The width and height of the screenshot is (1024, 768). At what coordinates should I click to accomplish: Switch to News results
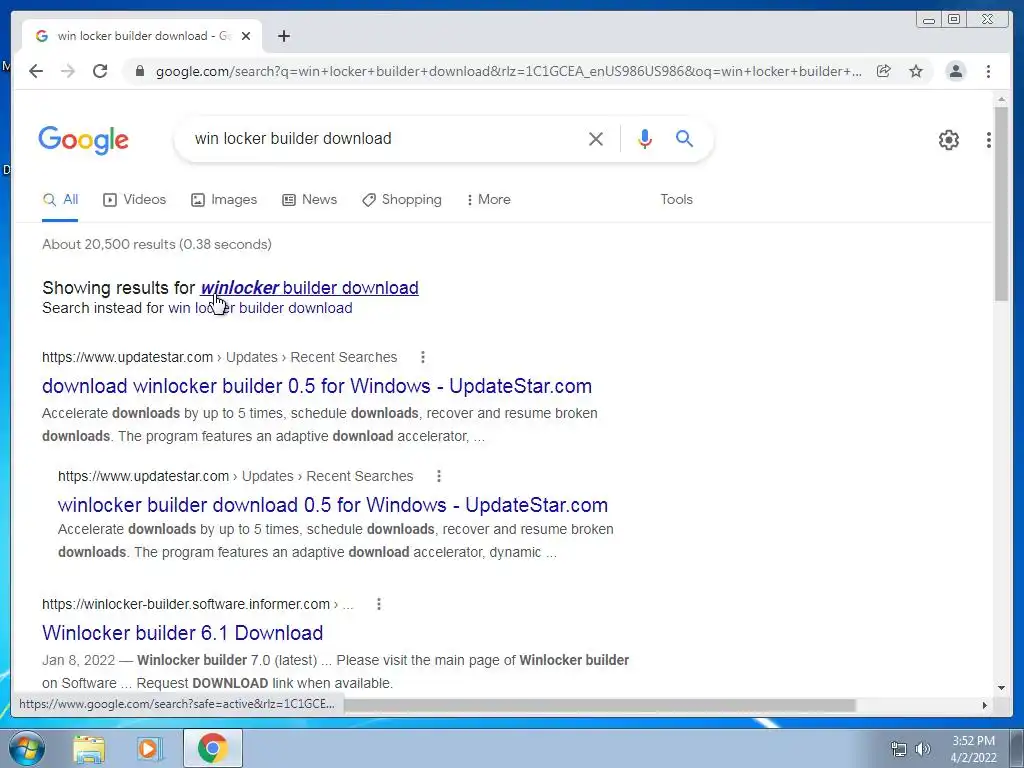coord(310,200)
